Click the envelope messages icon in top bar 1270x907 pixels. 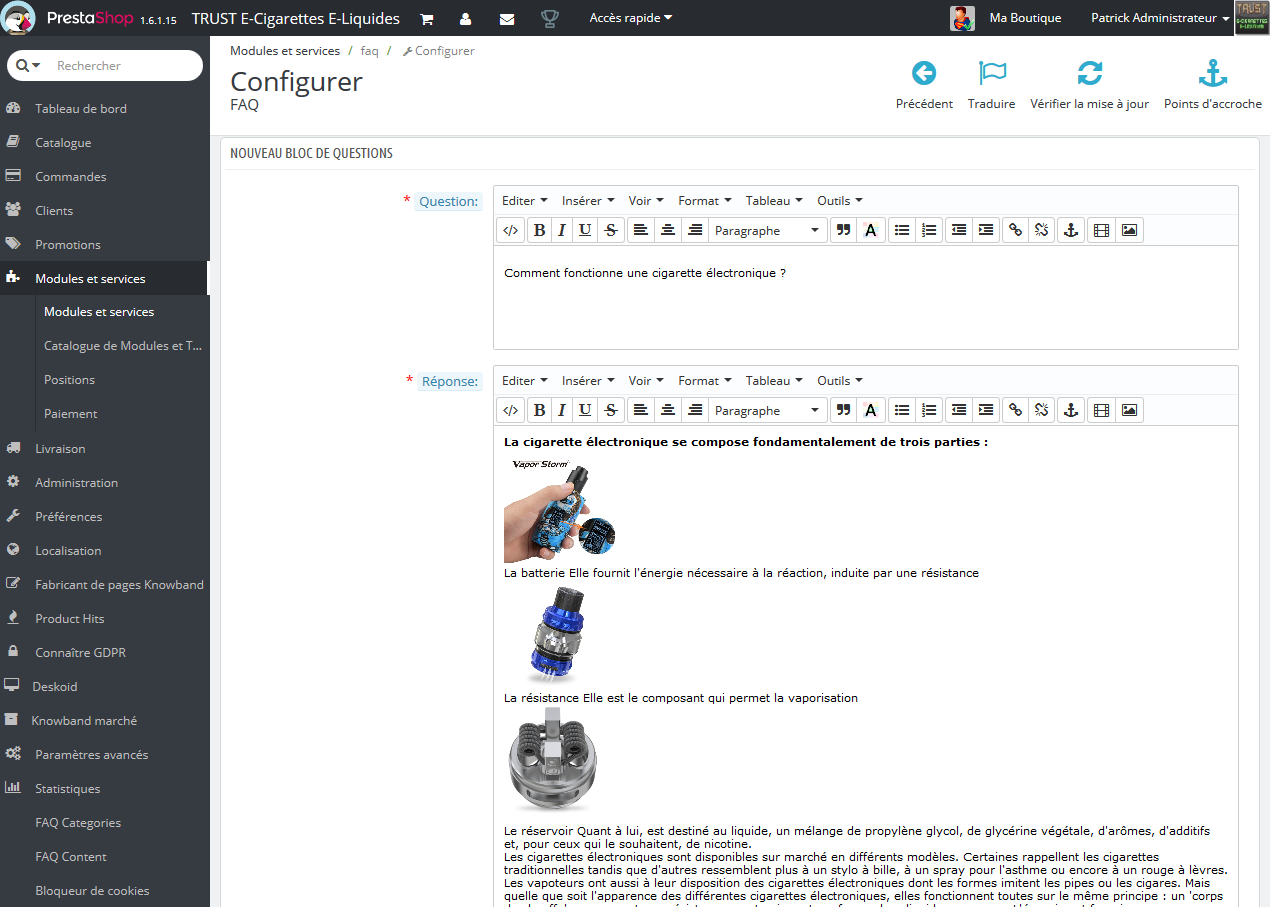[507, 19]
